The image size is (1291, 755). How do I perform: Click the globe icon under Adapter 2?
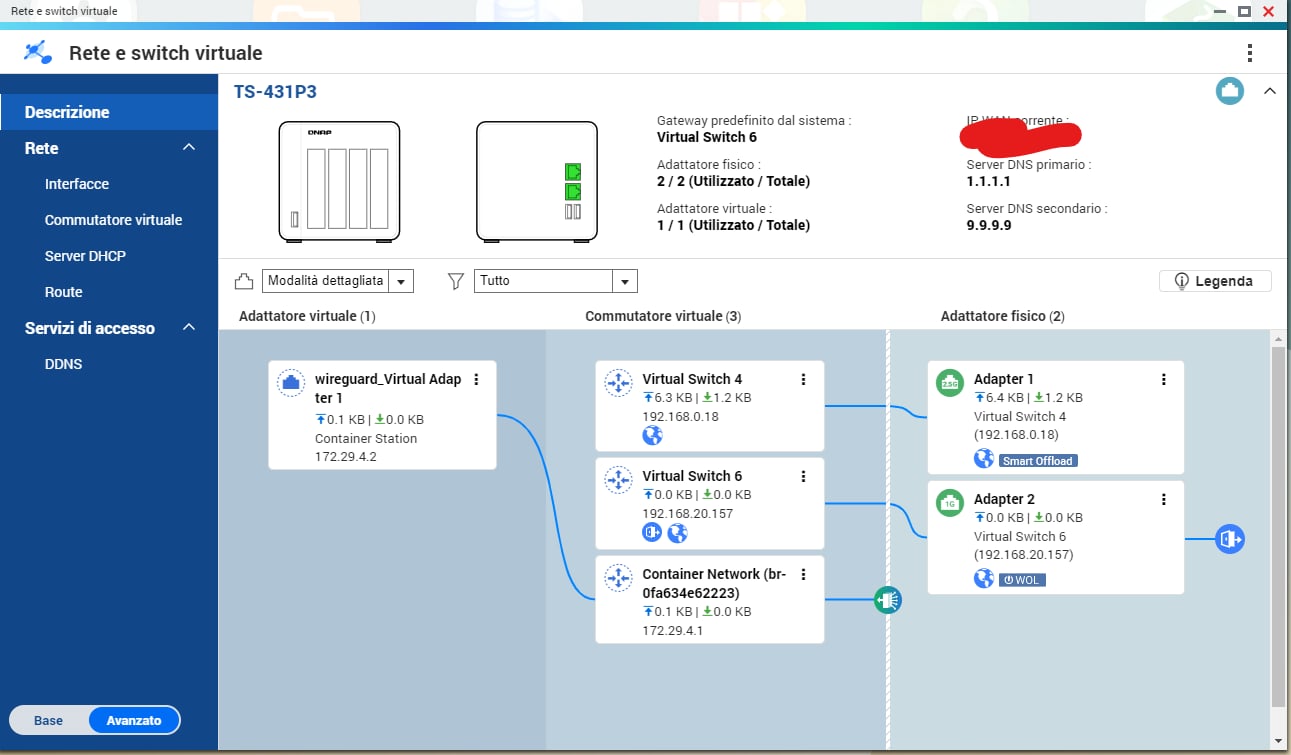984,579
